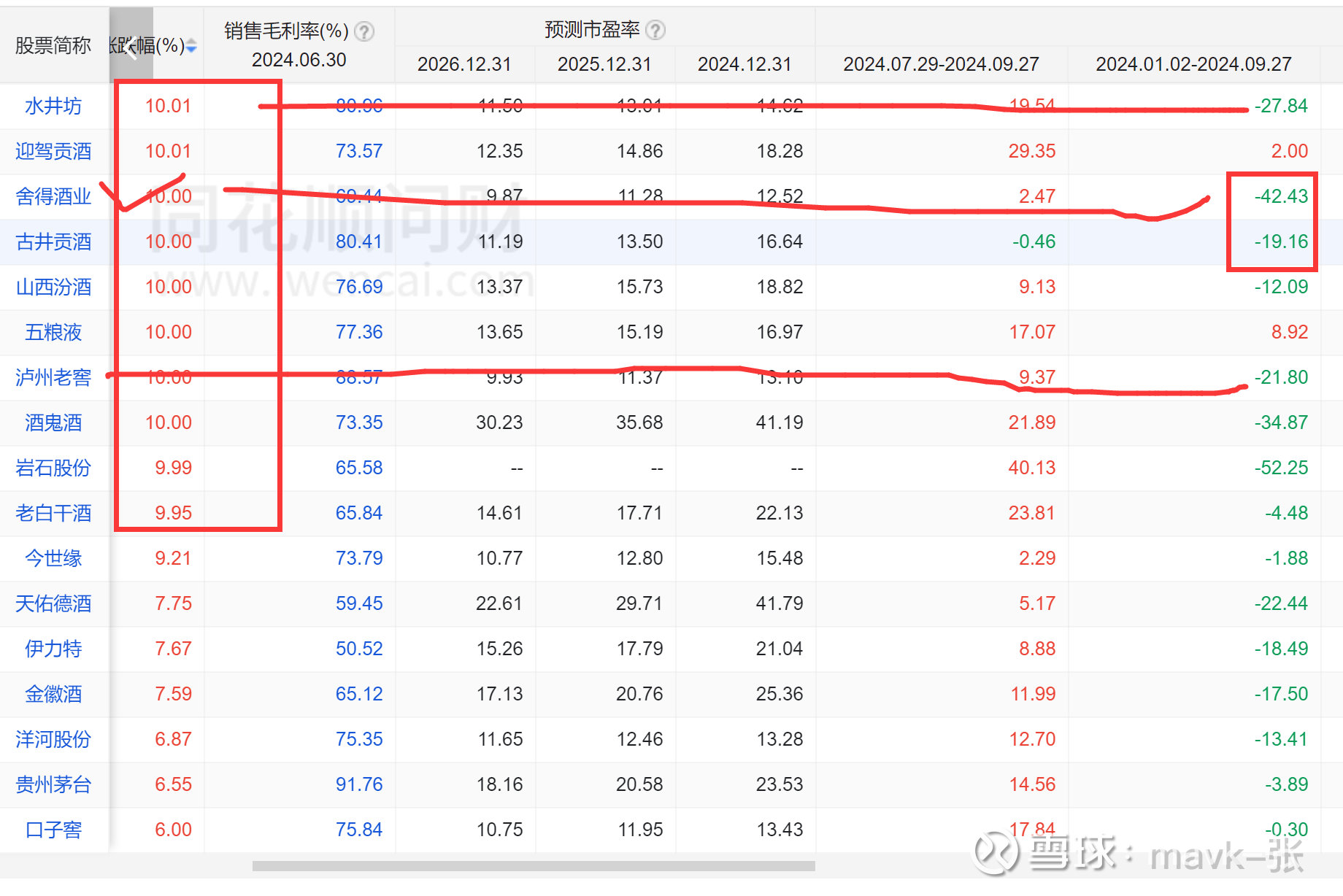Screen dimensions: 1343x896
Task: Open stock link 迎驾贡酒
Action: [x=53, y=151]
